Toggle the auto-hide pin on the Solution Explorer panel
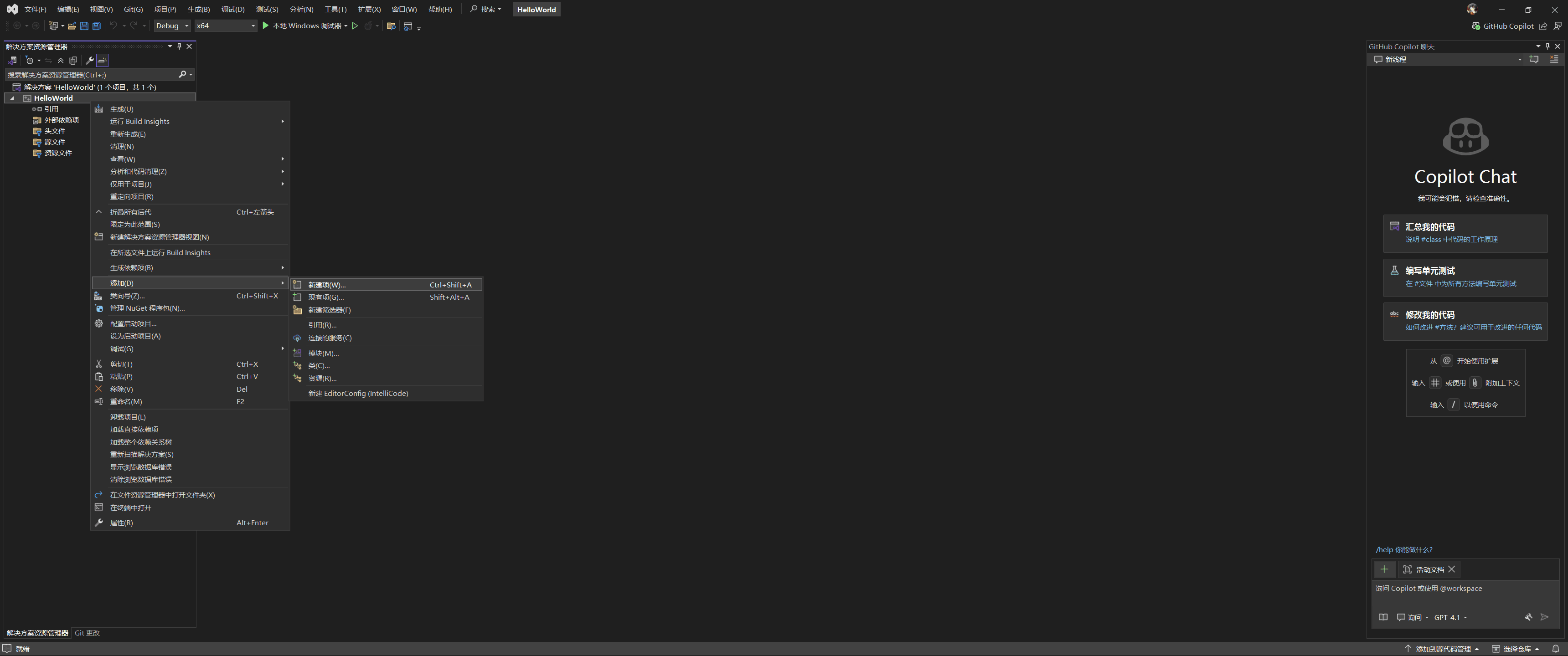This screenshot has width=1568, height=656. pos(179,46)
